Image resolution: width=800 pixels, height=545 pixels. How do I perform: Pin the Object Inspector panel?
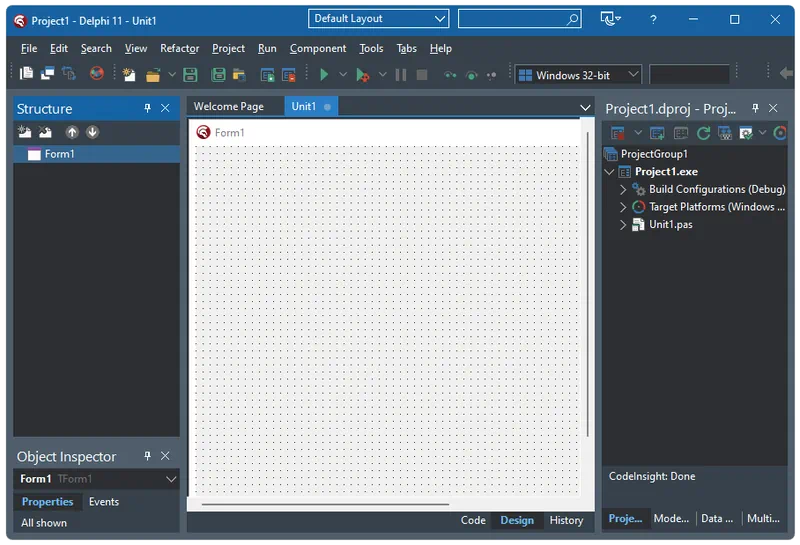[147, 456]
